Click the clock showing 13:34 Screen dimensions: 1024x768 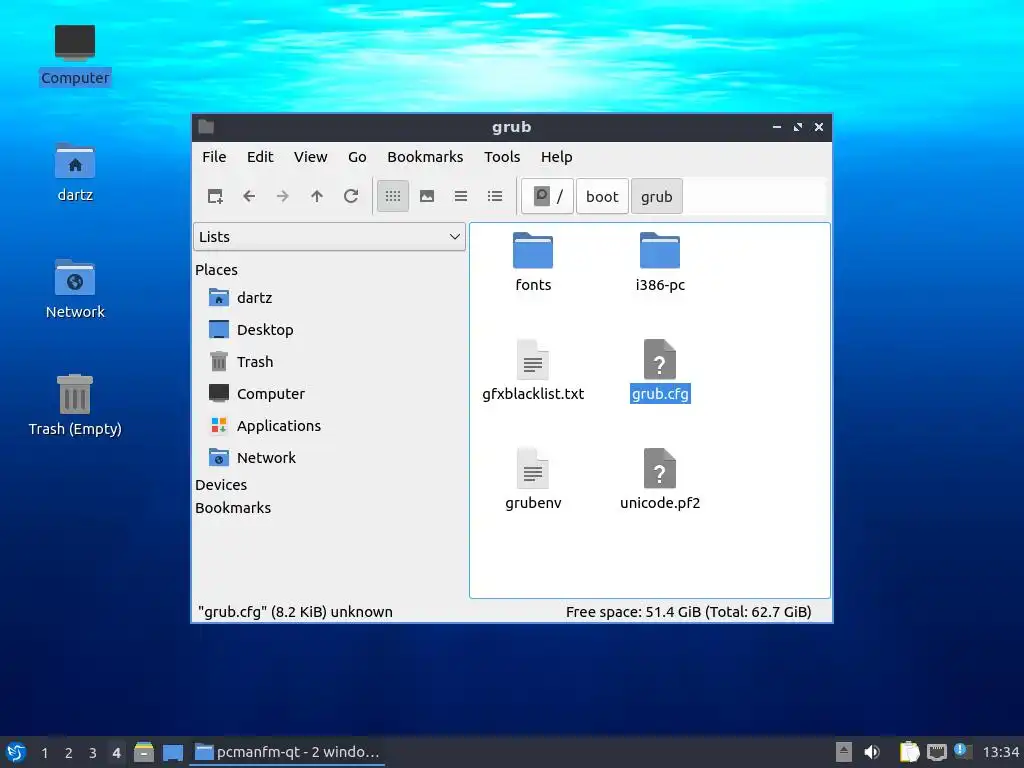coord(1000,752)
